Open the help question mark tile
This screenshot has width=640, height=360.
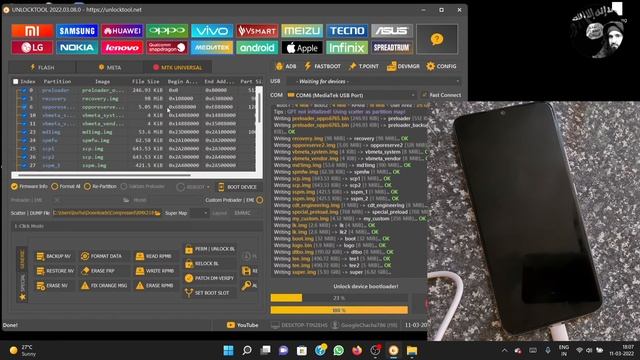tap(437, 39)
